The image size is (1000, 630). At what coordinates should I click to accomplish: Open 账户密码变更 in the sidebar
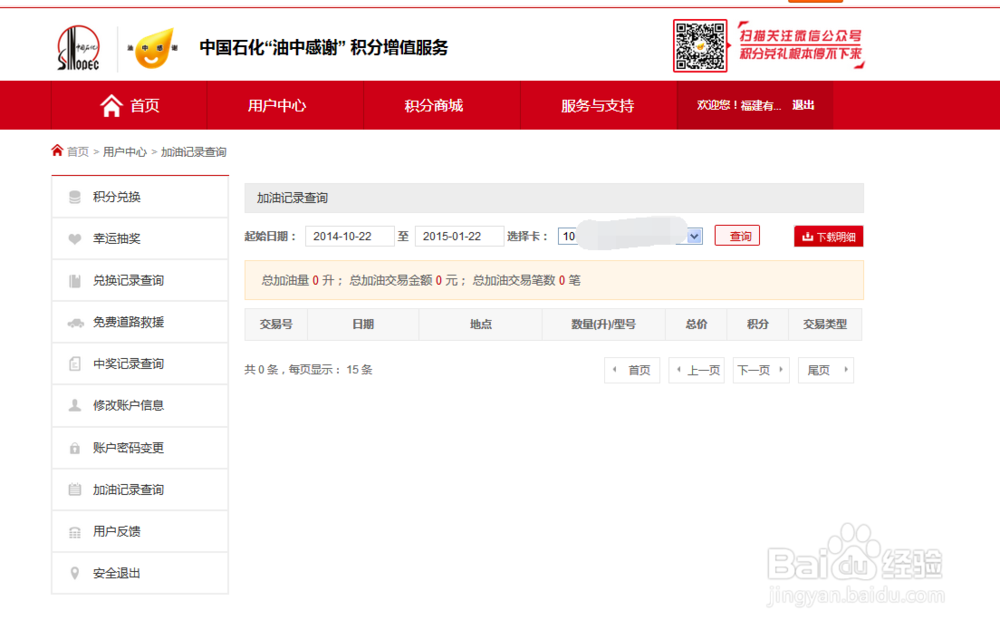[140, 448]
